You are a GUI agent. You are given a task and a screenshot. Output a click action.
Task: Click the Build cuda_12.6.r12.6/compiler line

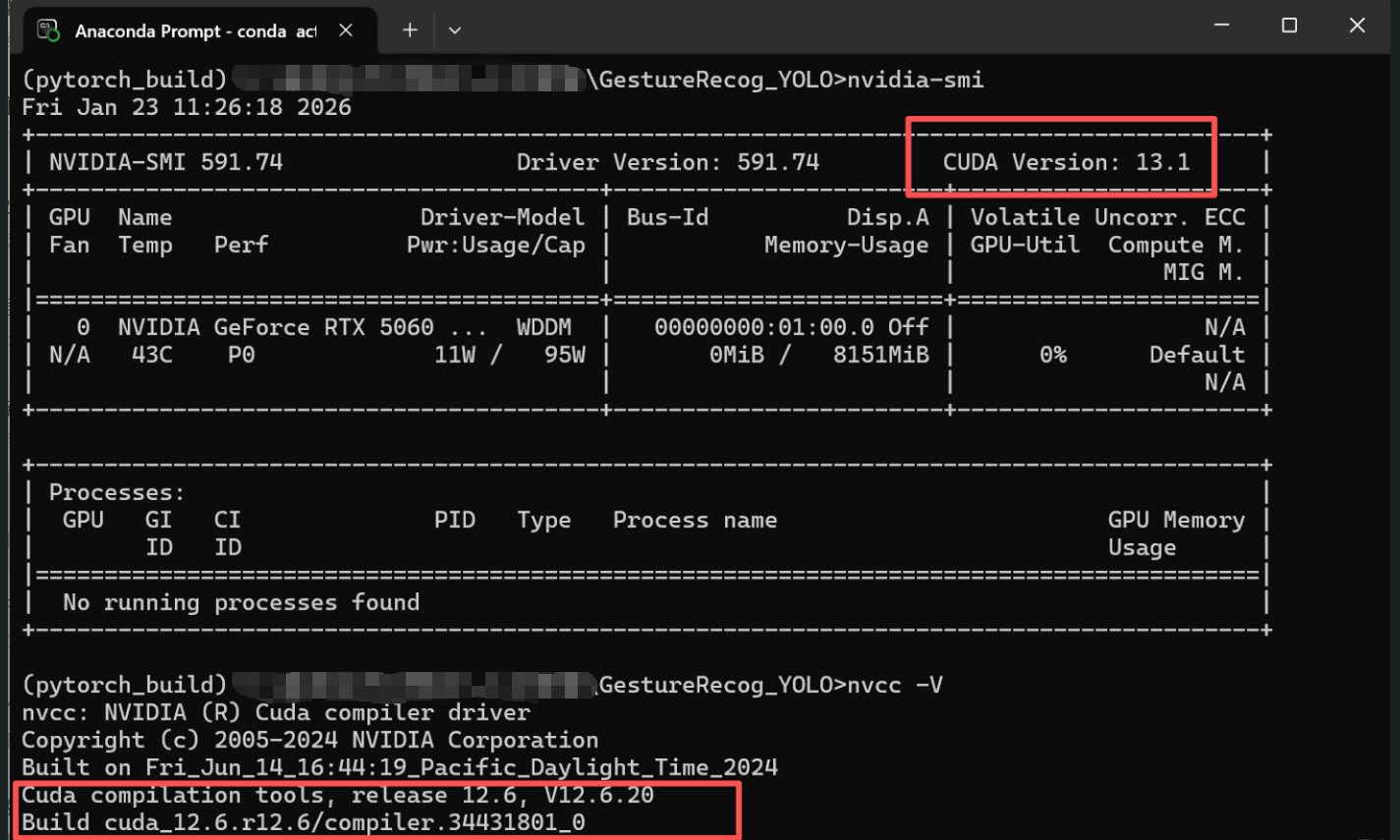(304, 822)
